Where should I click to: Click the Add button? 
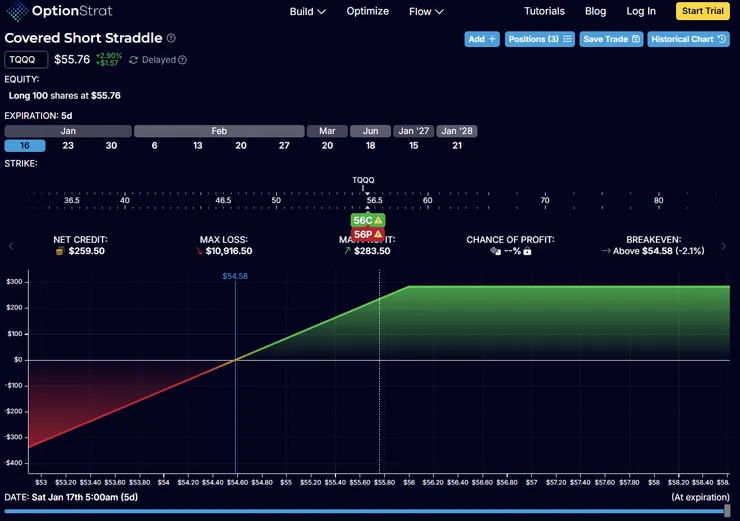pos(482,39)
